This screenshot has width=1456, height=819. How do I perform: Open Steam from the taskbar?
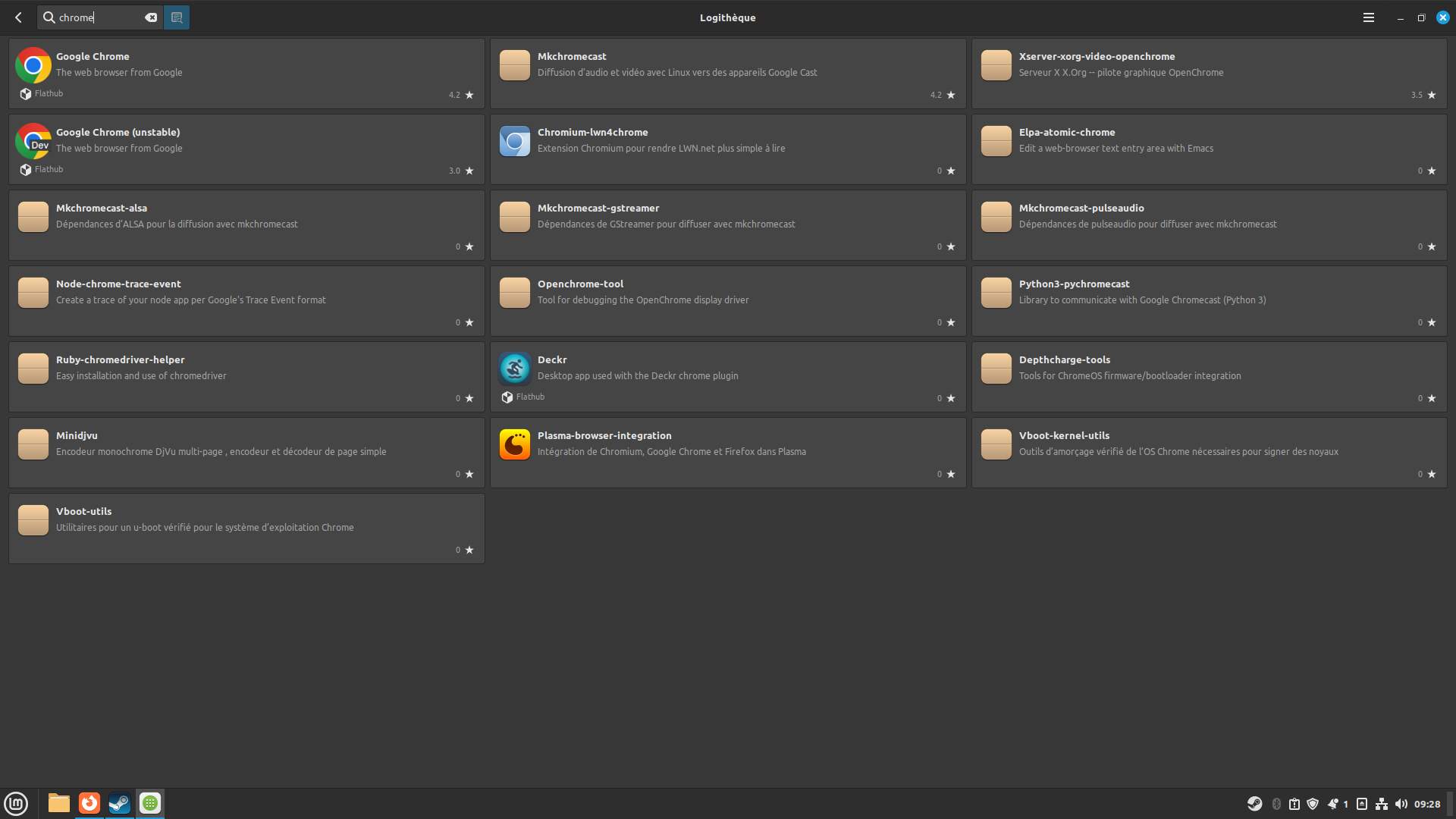click(119, 803)
